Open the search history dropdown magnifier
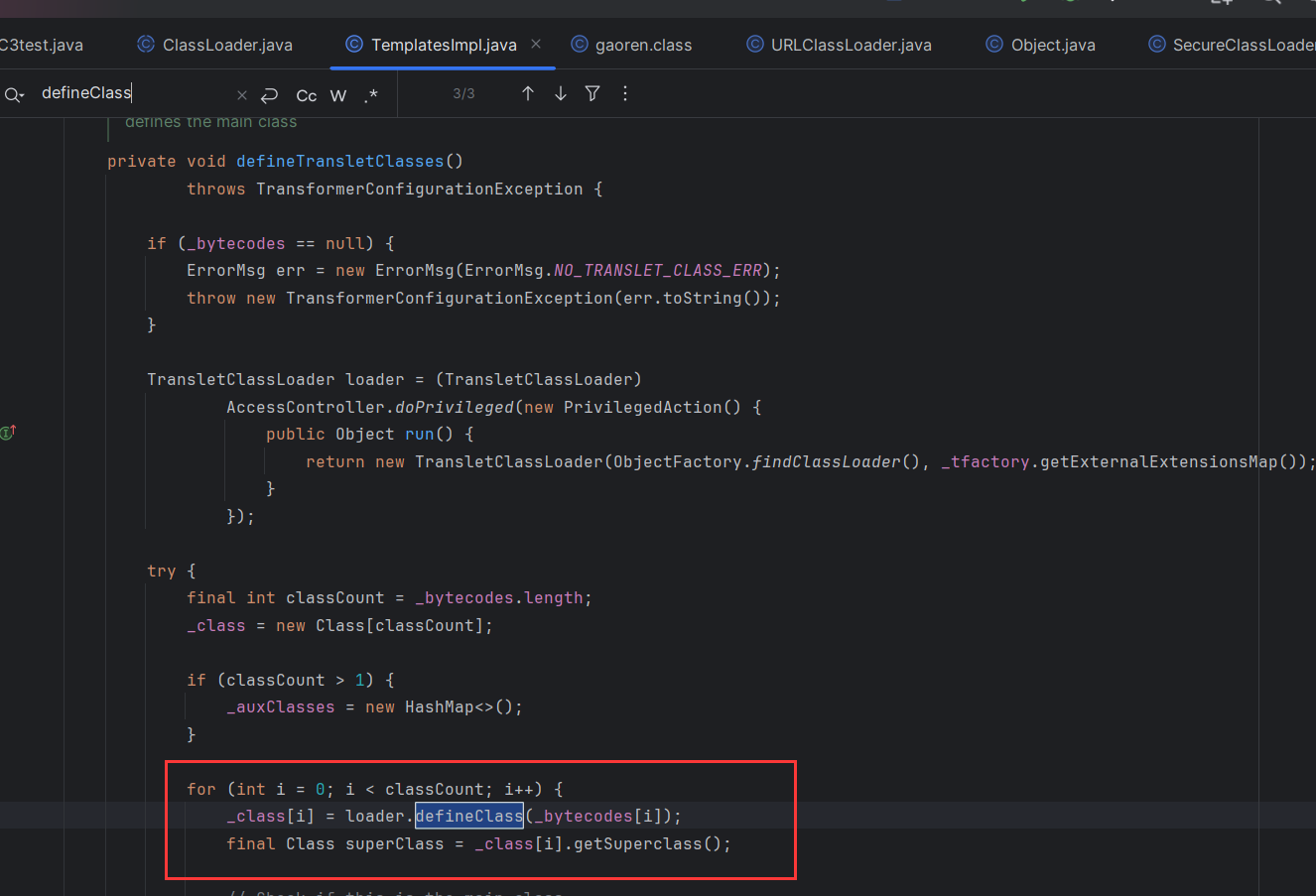 (14, 94)
